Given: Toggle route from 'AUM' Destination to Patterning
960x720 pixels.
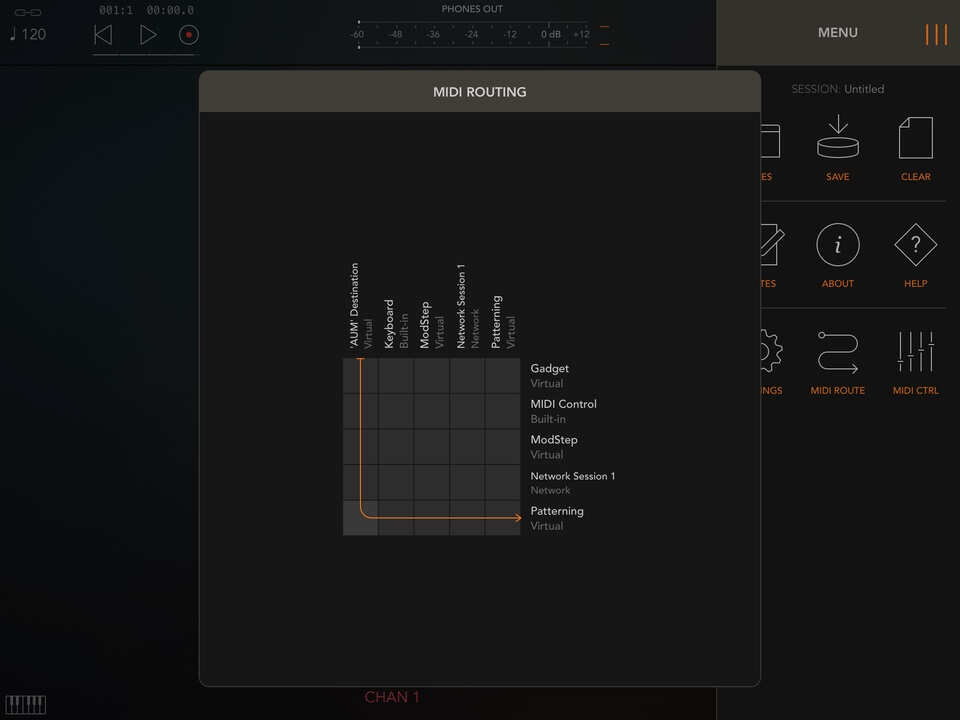Looking at the screenshot, I should point(361,518).
